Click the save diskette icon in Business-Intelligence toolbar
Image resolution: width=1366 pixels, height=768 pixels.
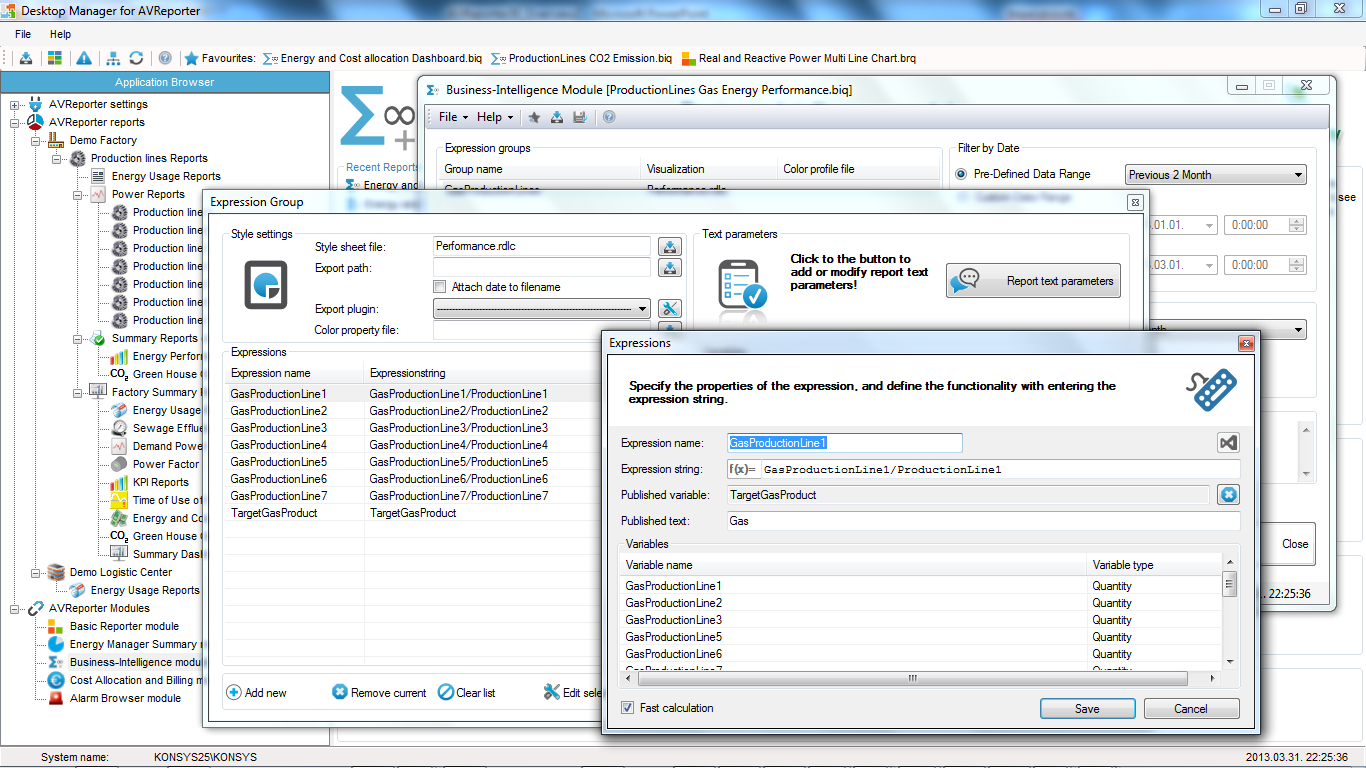pyautogui.click(x=579, y=117)
